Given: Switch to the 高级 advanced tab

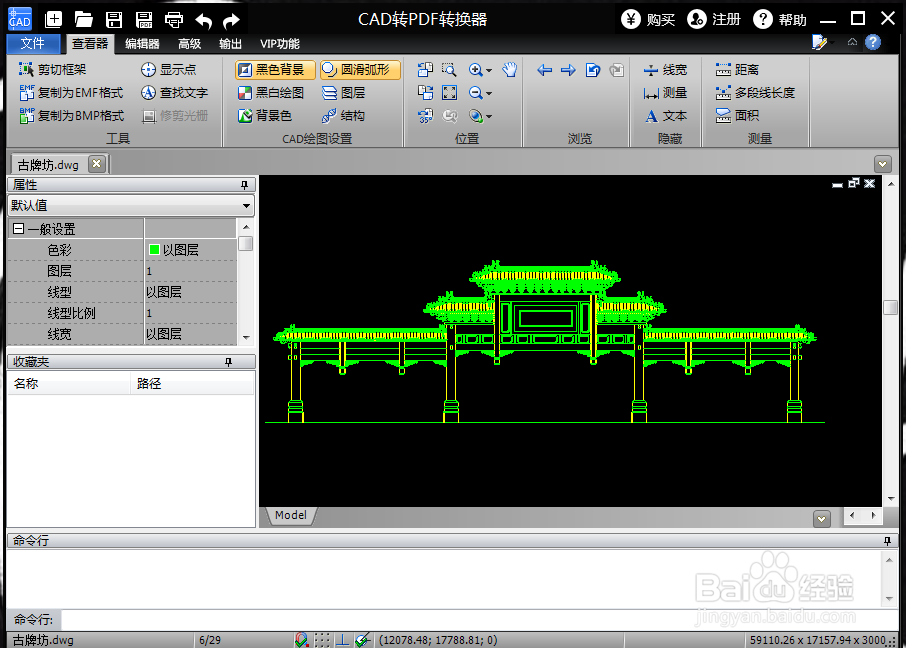Looking at the screenshot, I should (189, 44).
